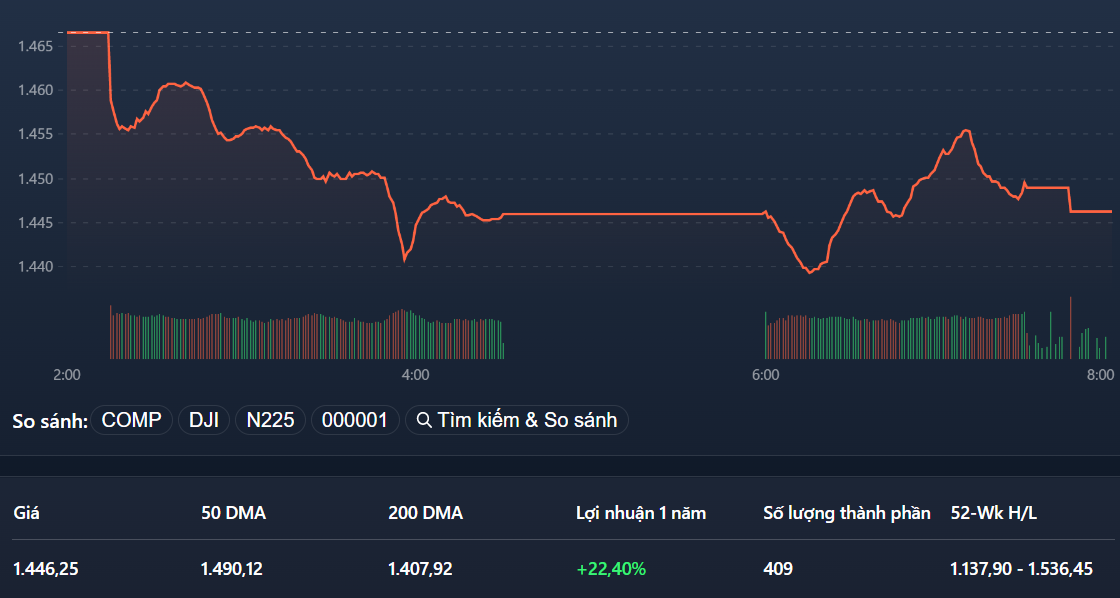1120x598 pixels.
Task: Select the component count value 409
Action: coord(778,568)
